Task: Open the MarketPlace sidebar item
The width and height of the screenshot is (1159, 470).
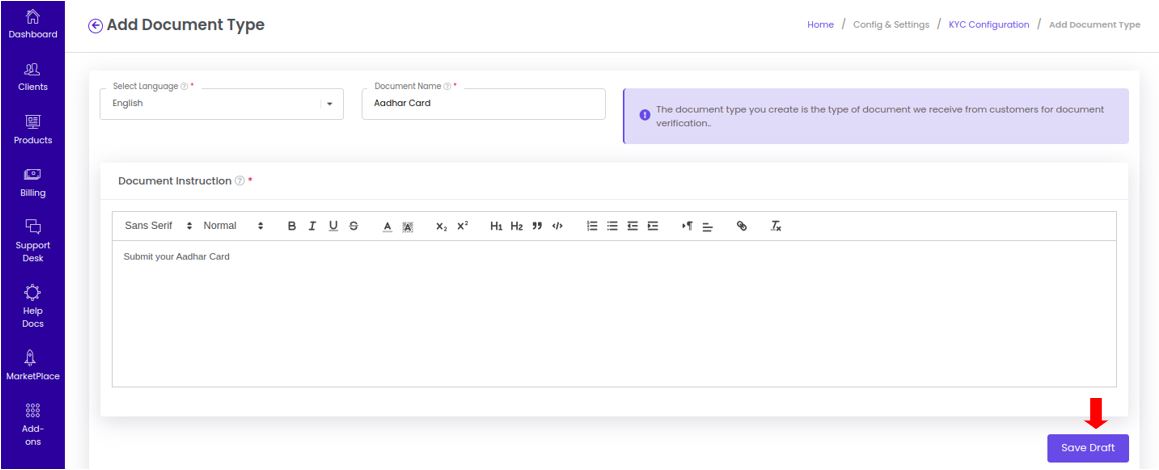Action: click(33, 365)
